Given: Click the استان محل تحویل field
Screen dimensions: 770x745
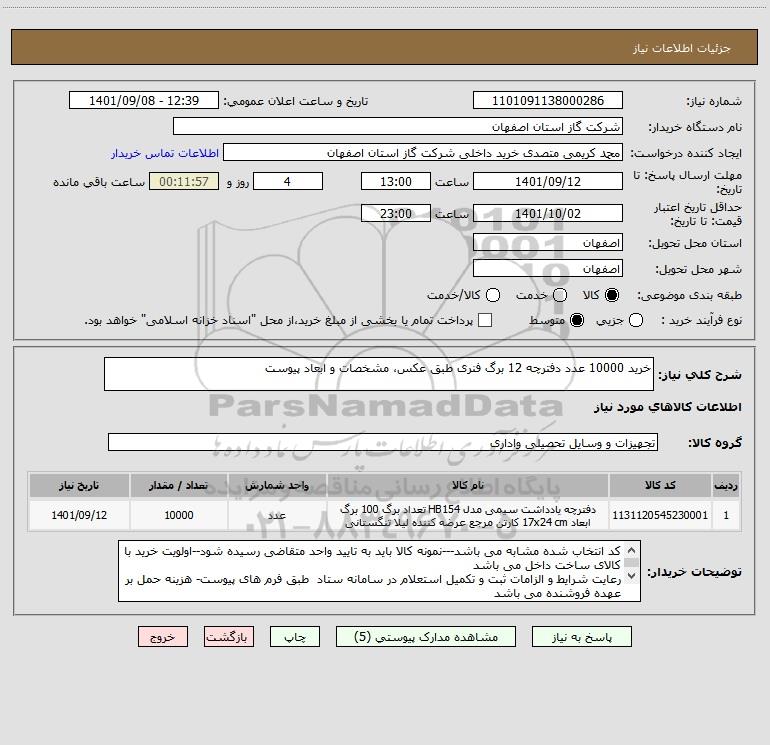Looking at the screenshot, I should click(x=548, y=242).
